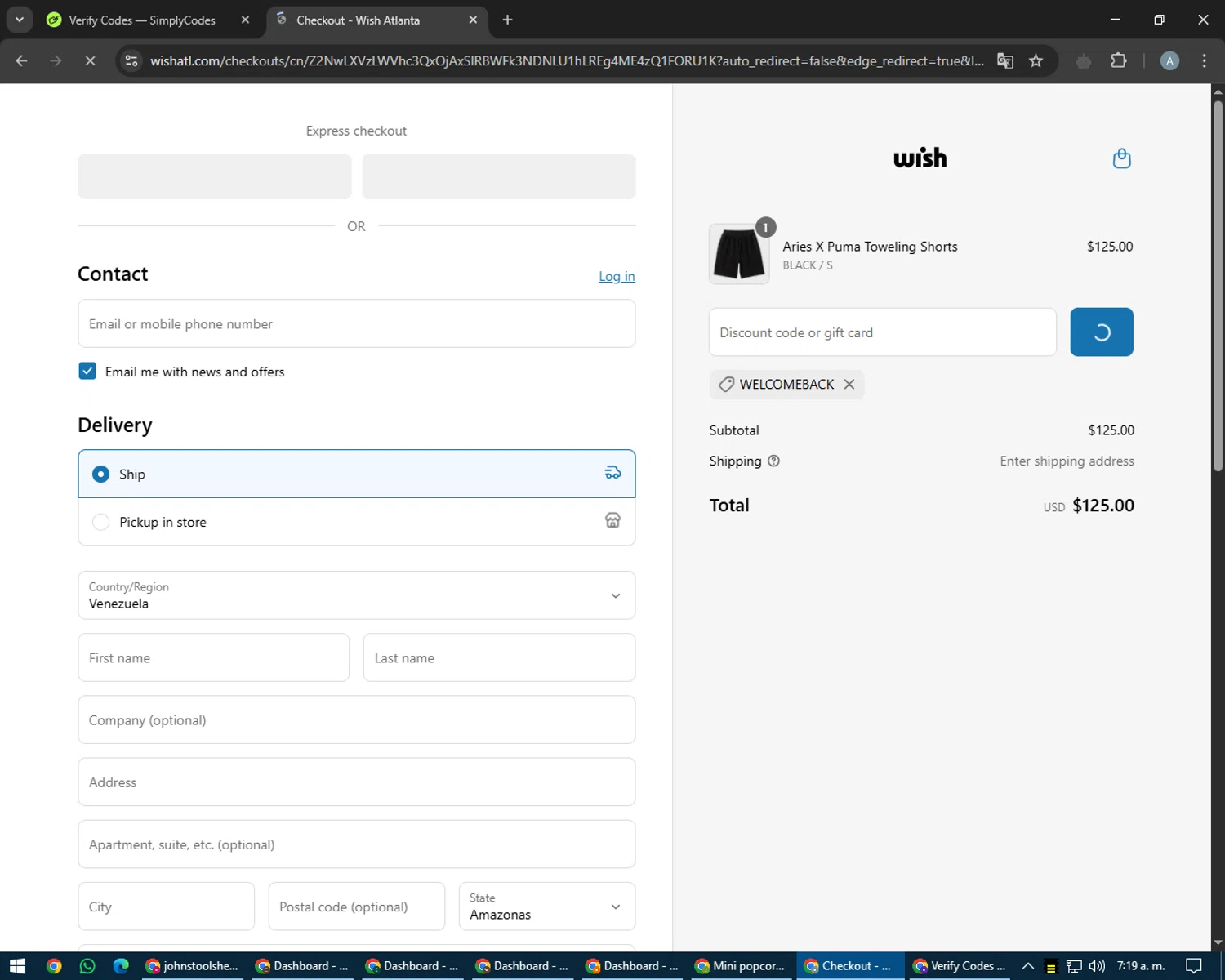Screen dimensions: 1225x980
Task: View site information icon in address bar
Action: (x=131, y=60)
